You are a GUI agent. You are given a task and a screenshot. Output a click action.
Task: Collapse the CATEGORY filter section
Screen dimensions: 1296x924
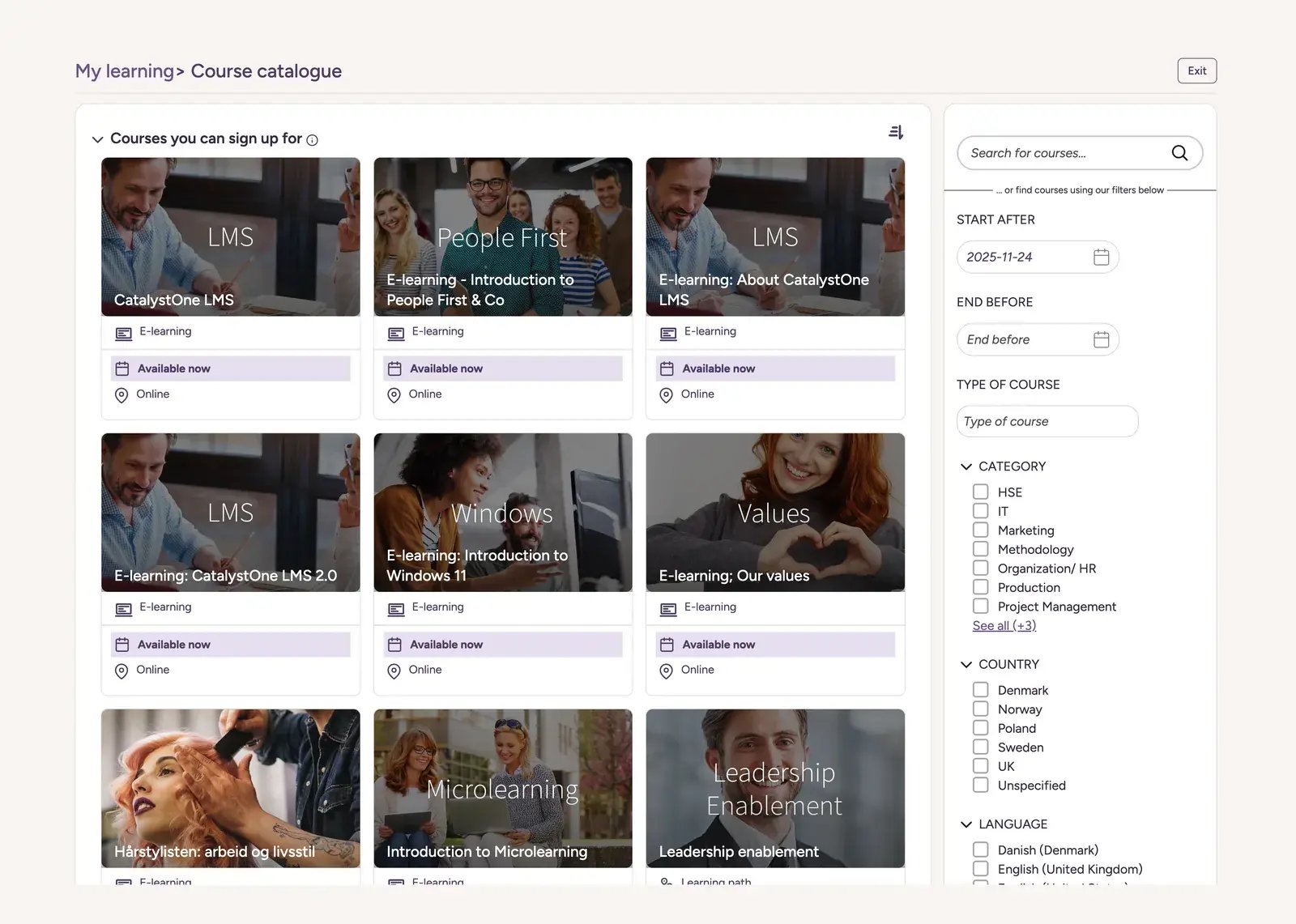coord(966,466)
